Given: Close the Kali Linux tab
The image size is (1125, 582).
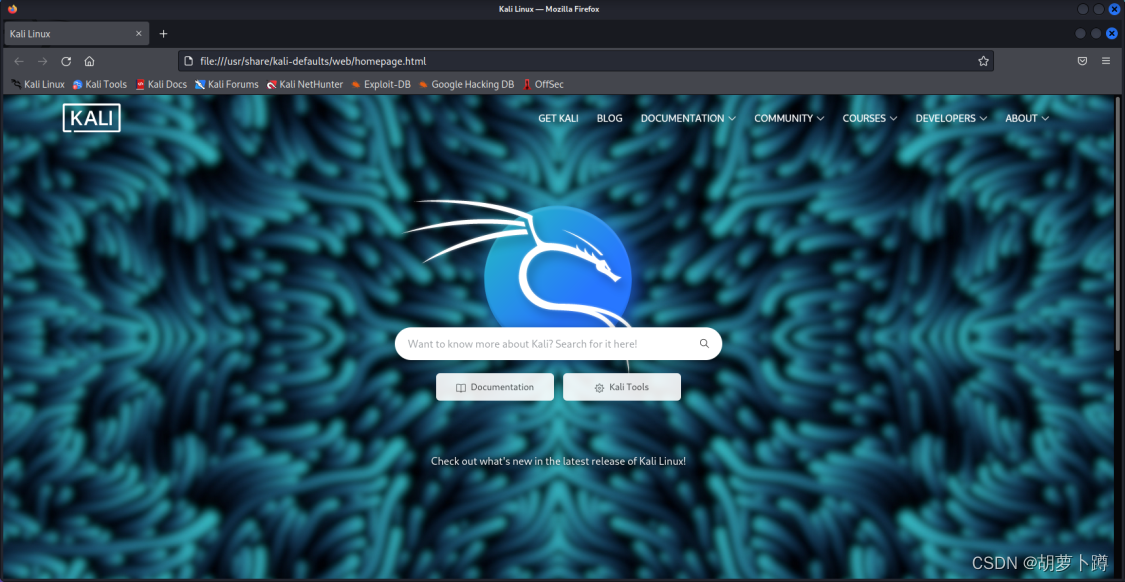Looking at the screenshot, I should click(138, 34).
